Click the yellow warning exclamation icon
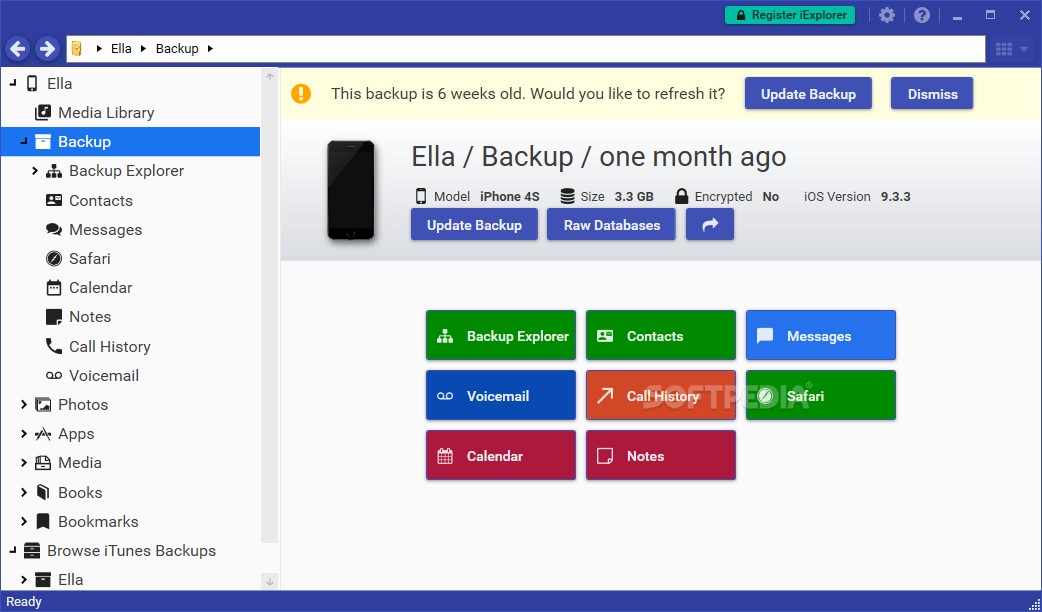Viewport: 1042px width, 612px height. pyautogui.click(x=300, y=93)
